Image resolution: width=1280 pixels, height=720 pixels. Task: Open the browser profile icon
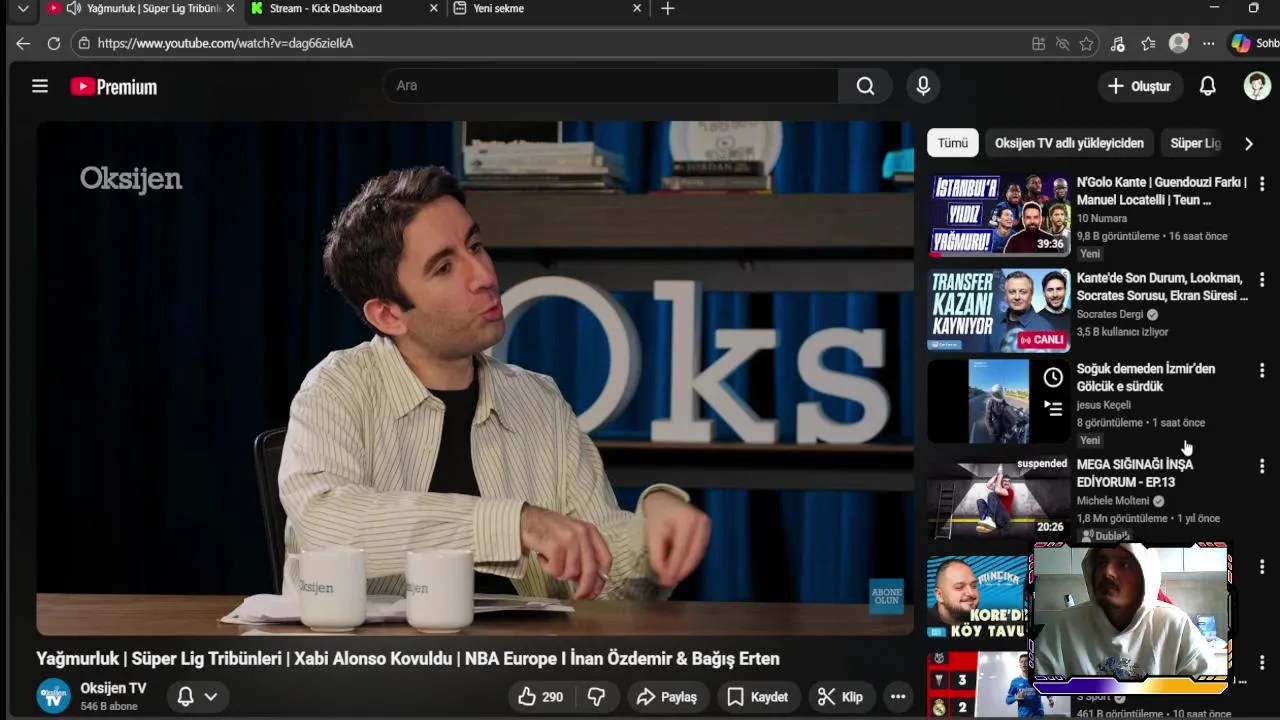(1179, 43)
